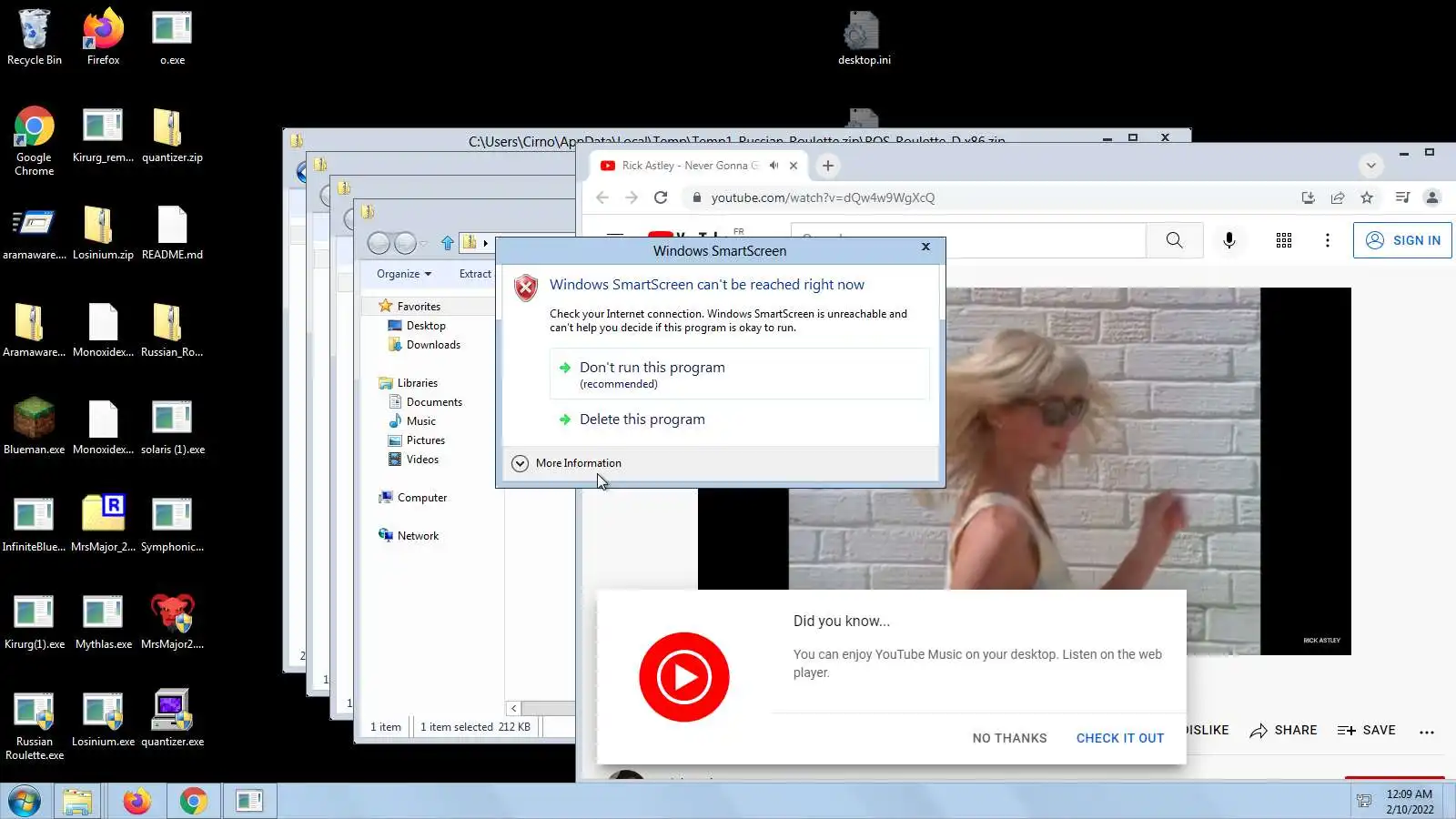This screenshot has width=1456, height=819.
Task: Click CHECK IT OUT for YouTube Music
Action: [1120, 738]
